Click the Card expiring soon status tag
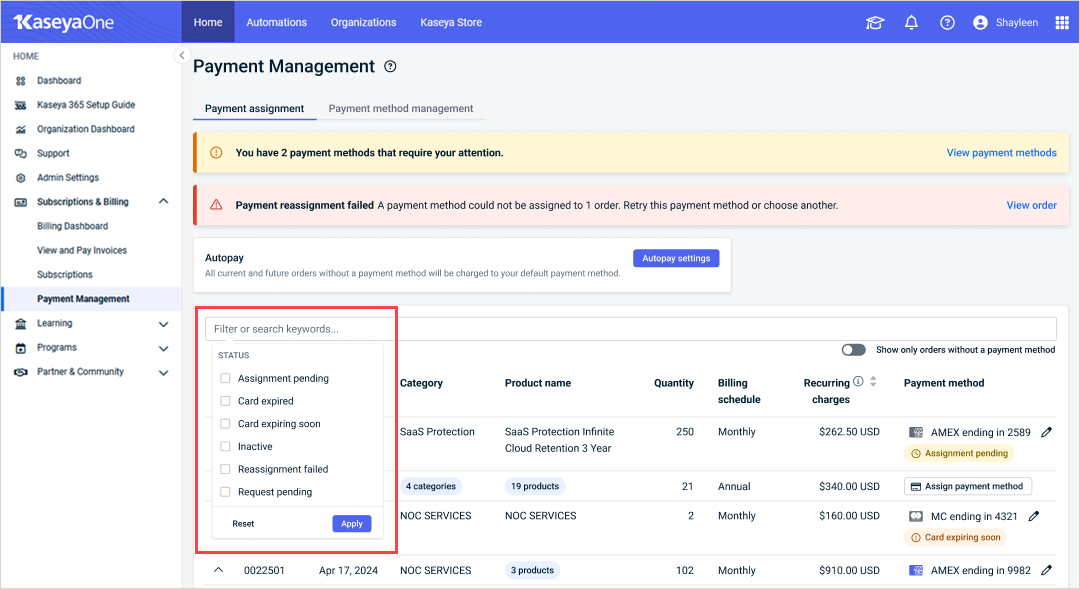Screen dimensions: 1080x589 pos(955,537)
